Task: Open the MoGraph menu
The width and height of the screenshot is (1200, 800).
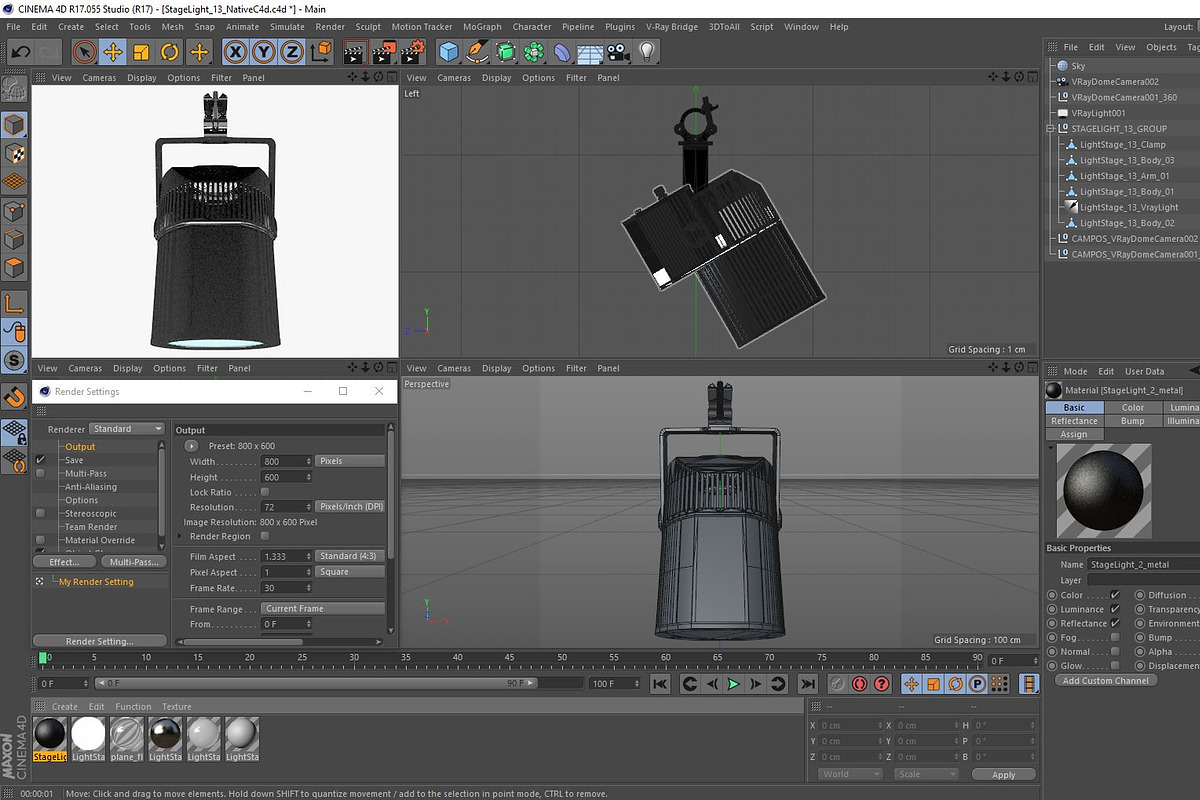Action: pyautogui.click(x=482, y=27)
